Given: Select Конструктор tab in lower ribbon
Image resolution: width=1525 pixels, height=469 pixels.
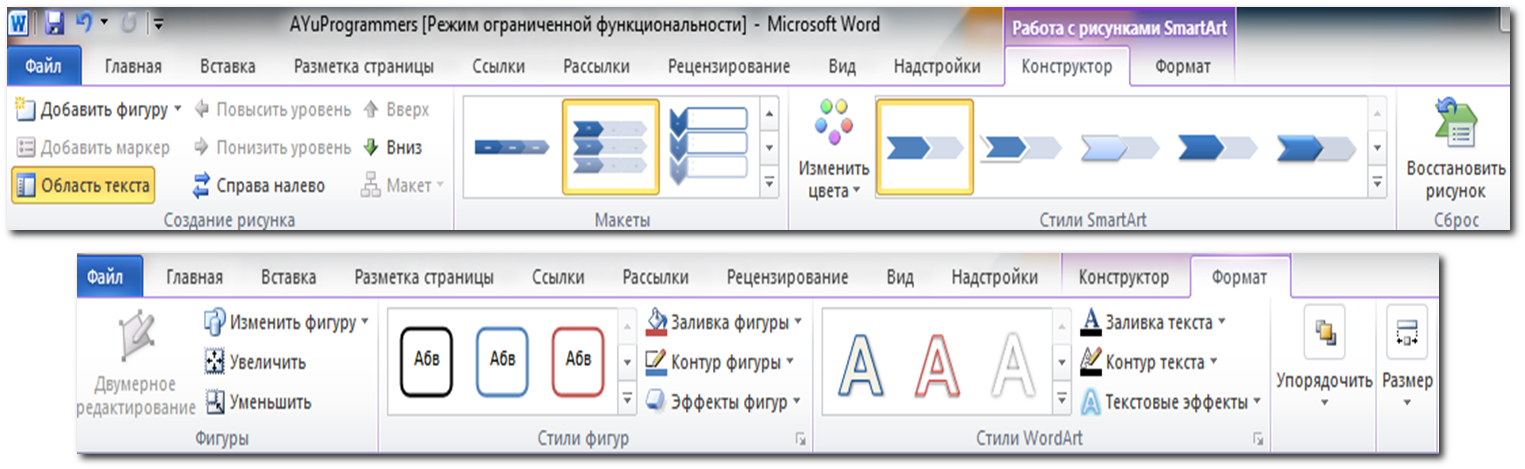Looking at the screenshot, I should [1123, 277].
